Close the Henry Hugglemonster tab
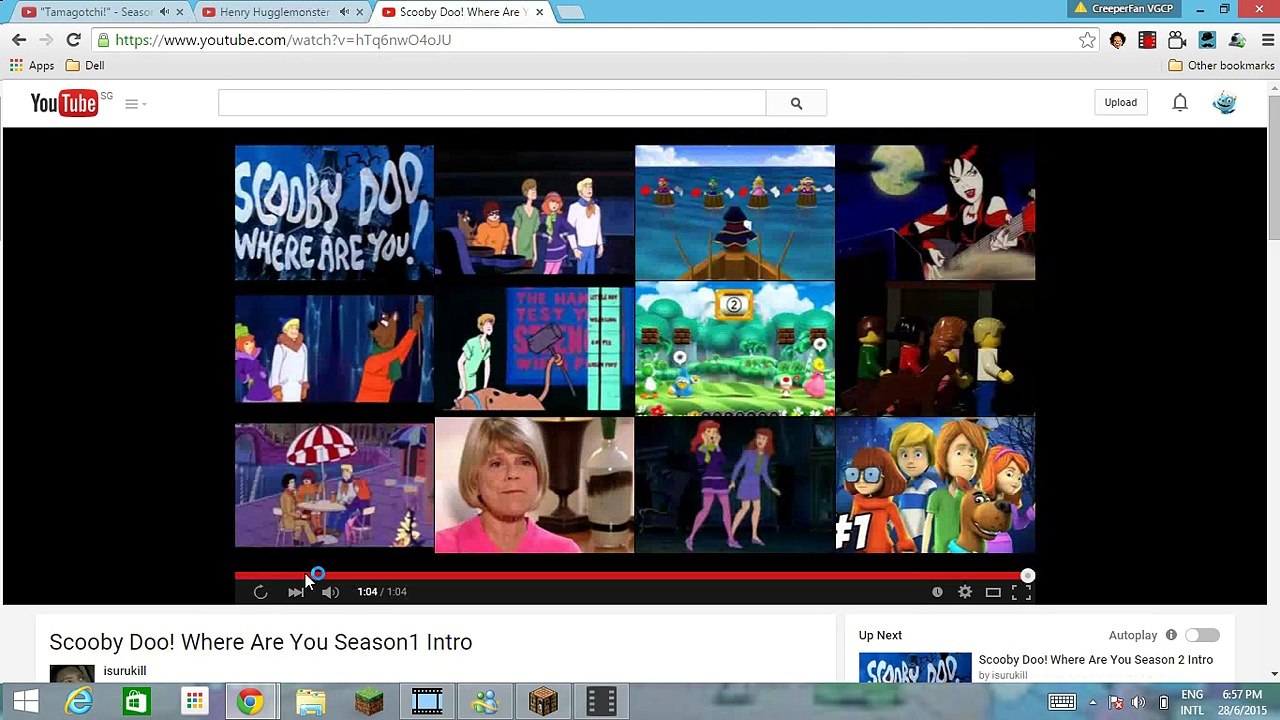1280x720 pixels. 360,12
